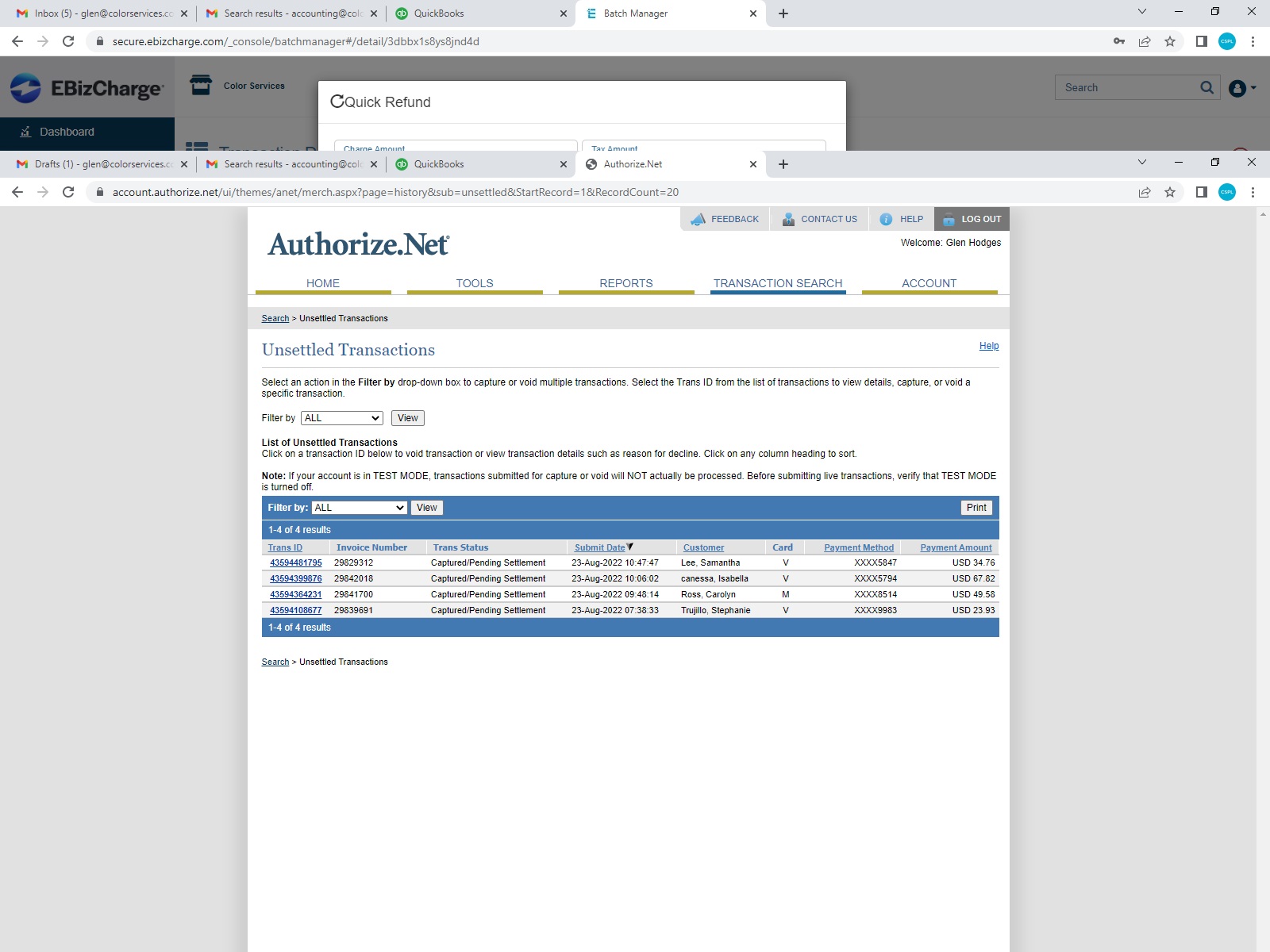
Task: Go to the Account menu tab
Action: (929, 283)
